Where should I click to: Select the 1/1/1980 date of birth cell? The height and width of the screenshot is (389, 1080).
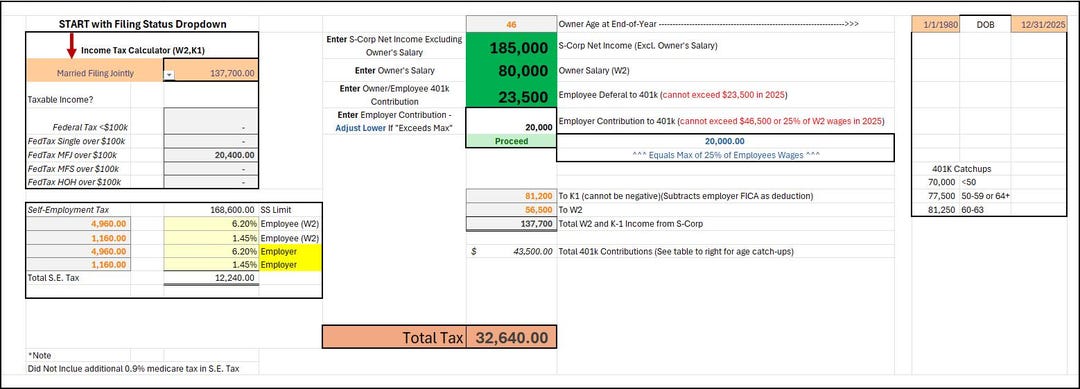(935, 24)
